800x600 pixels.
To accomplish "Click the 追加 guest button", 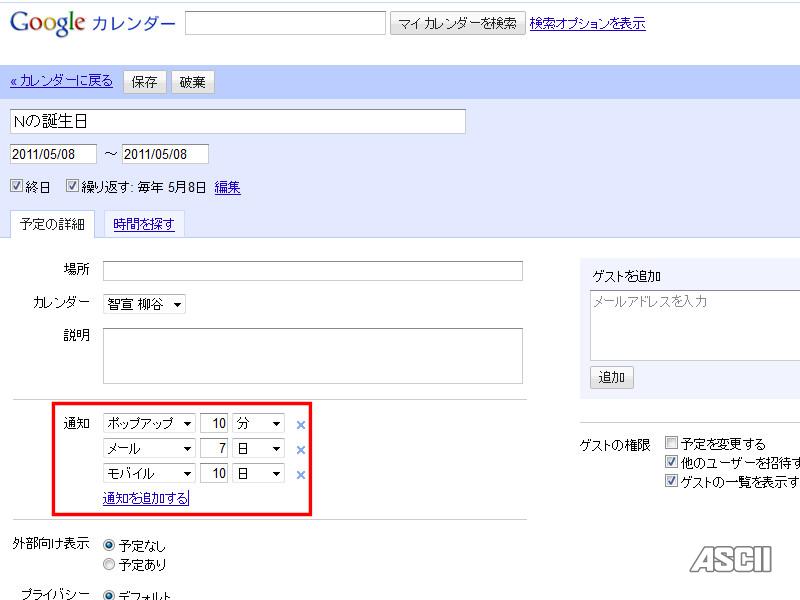I will pos(612,378).
